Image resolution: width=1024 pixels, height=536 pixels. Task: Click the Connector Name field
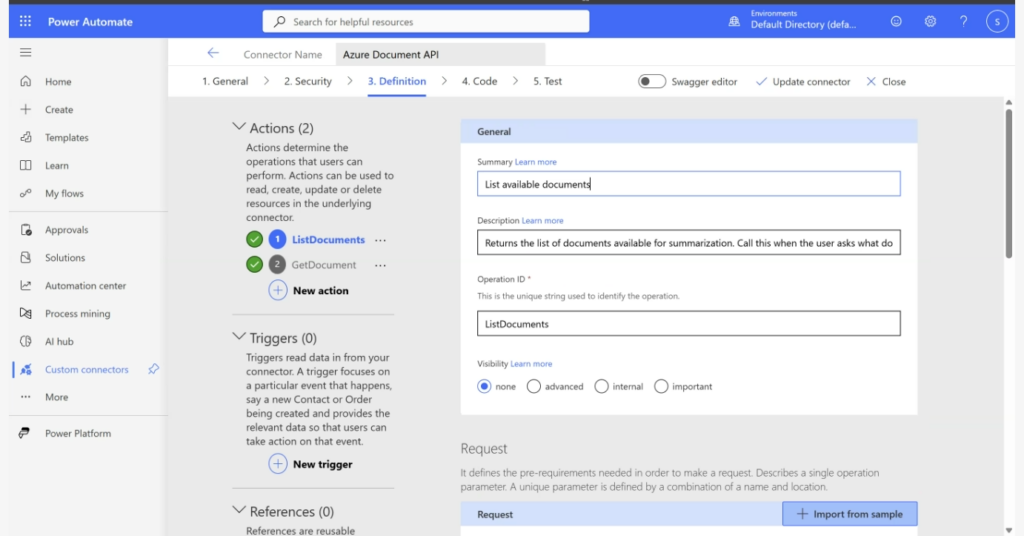[x=440, y=54]
